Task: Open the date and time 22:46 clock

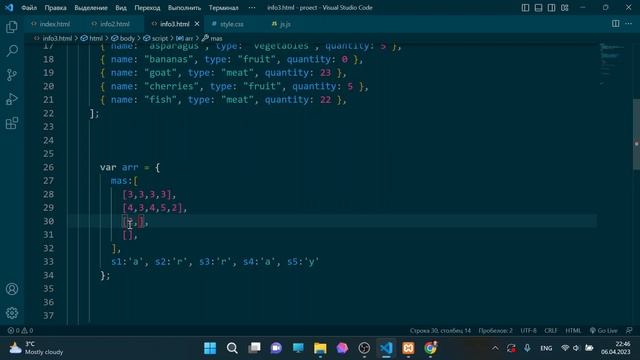Action: coord(616,348)
